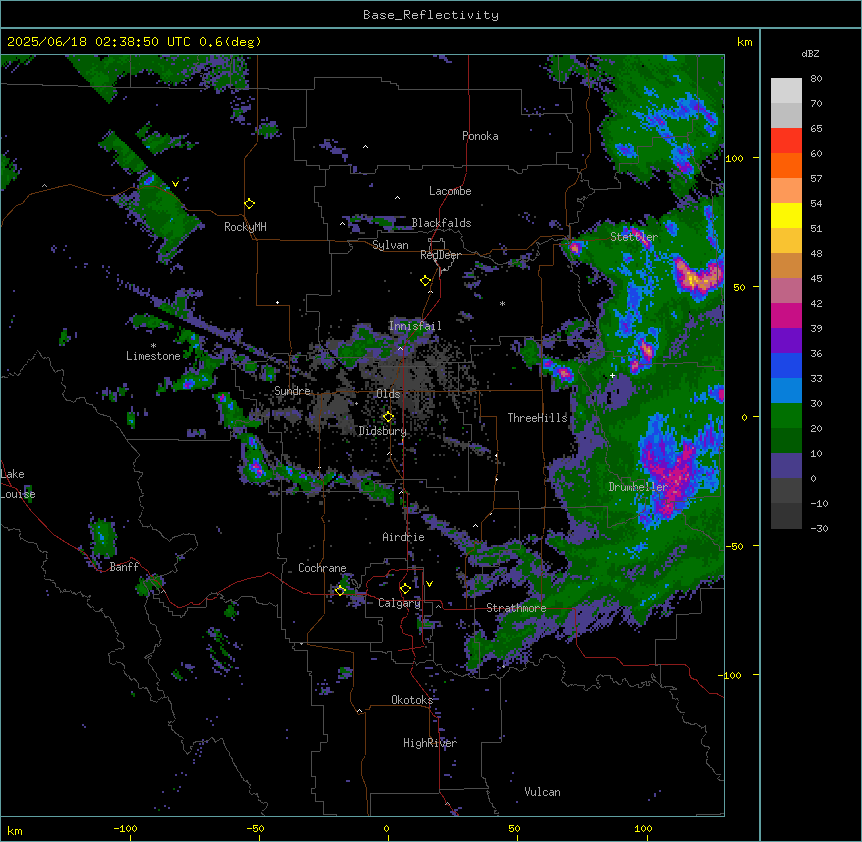Click the Blackfalds label
The height and width of the screenshot is (842, 862).
441,223
